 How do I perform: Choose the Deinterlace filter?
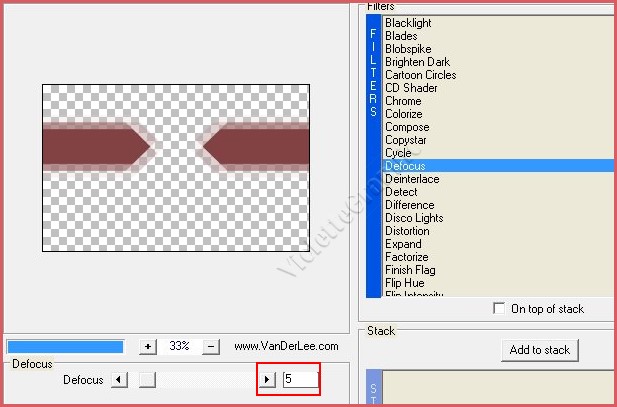tap(411, 179)
